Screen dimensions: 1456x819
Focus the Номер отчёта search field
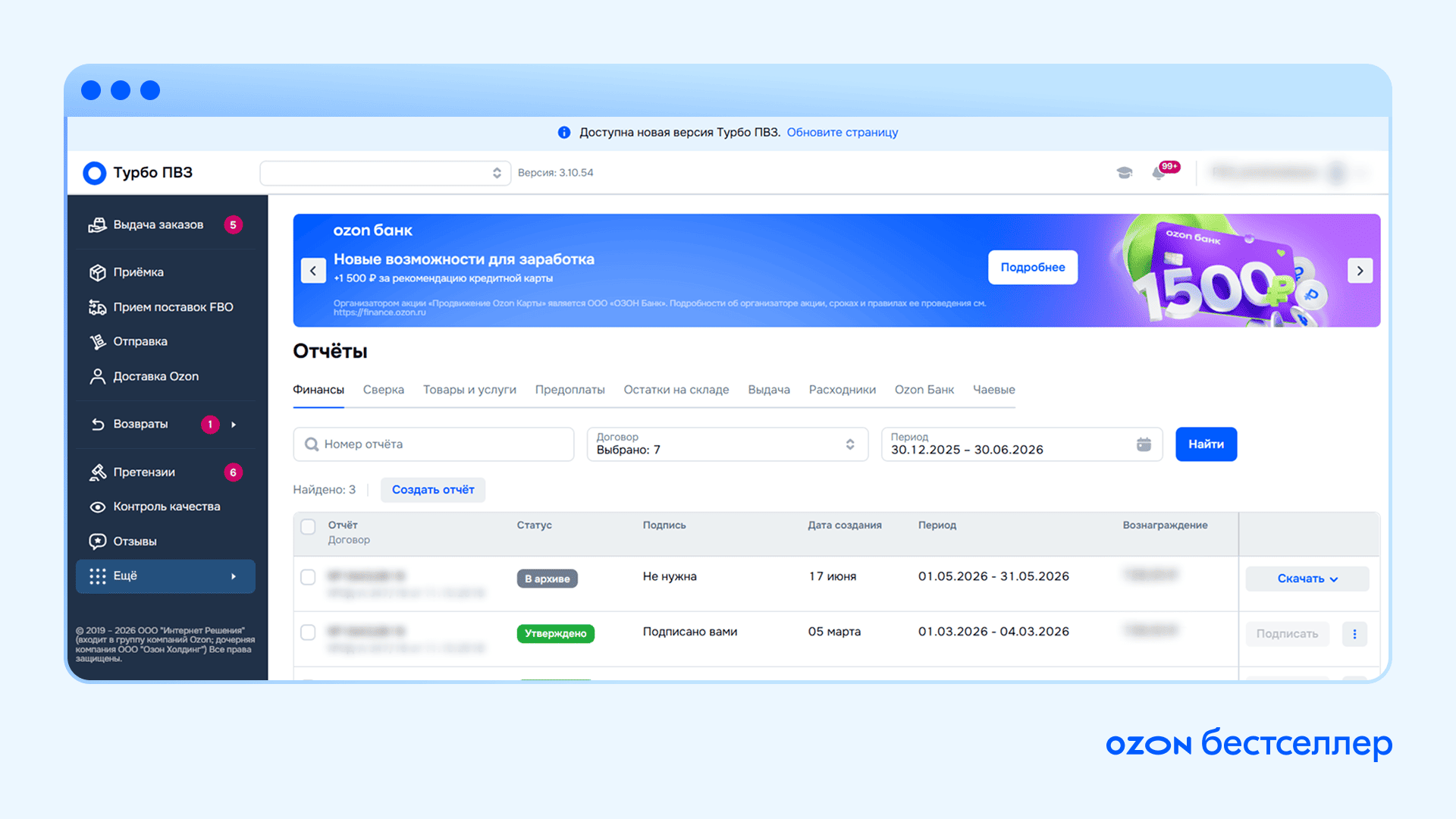pos(434,444)
